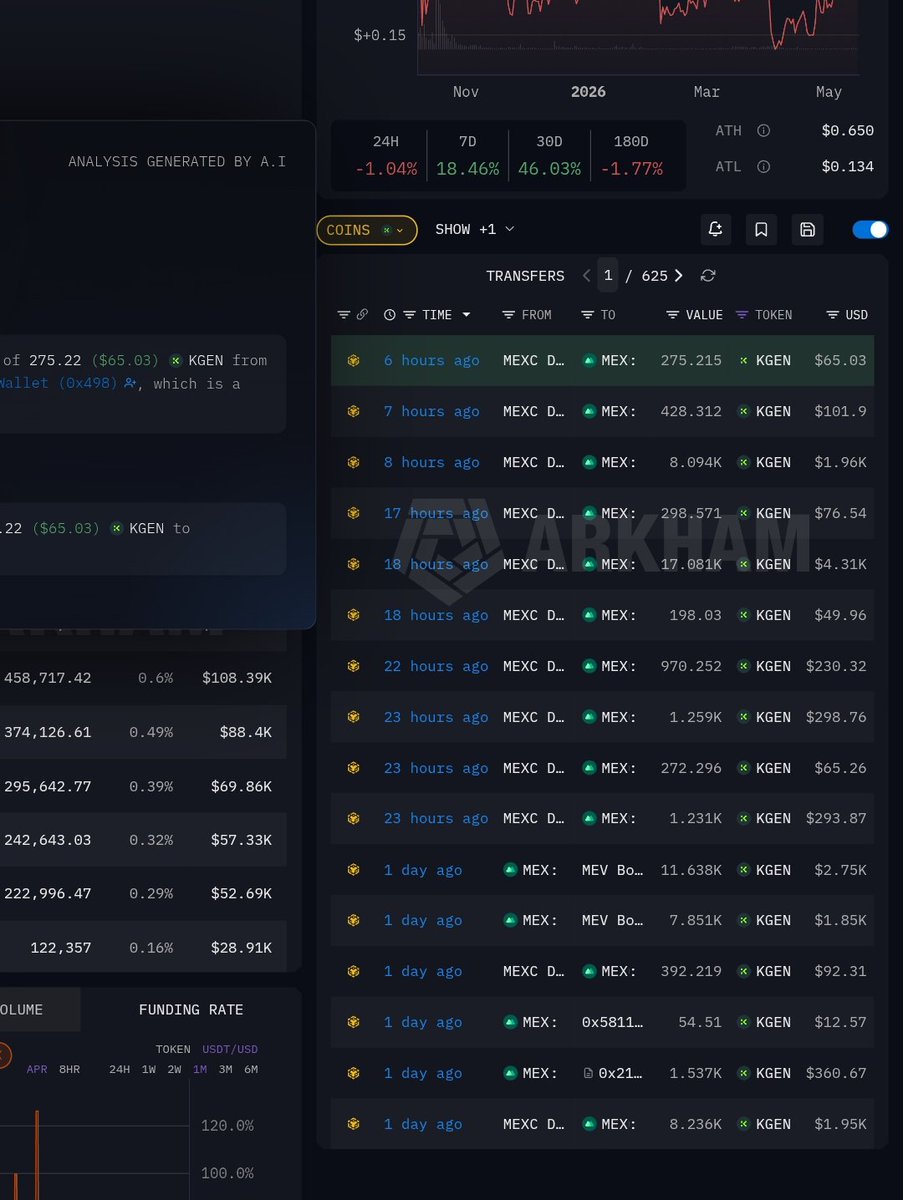Open the COINS filter dropdown

[x=367, y=230]
